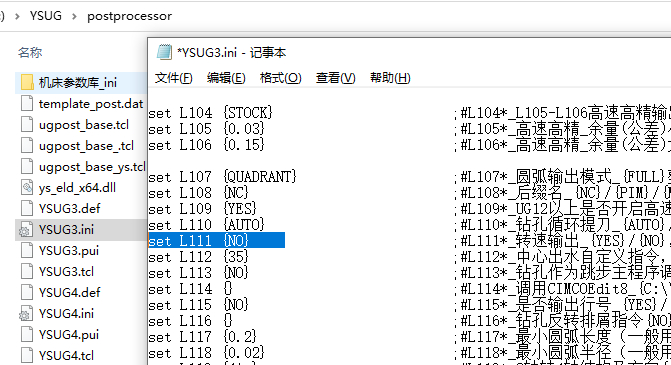Click the ugpost_base.tcl file icon

(27, 124)
